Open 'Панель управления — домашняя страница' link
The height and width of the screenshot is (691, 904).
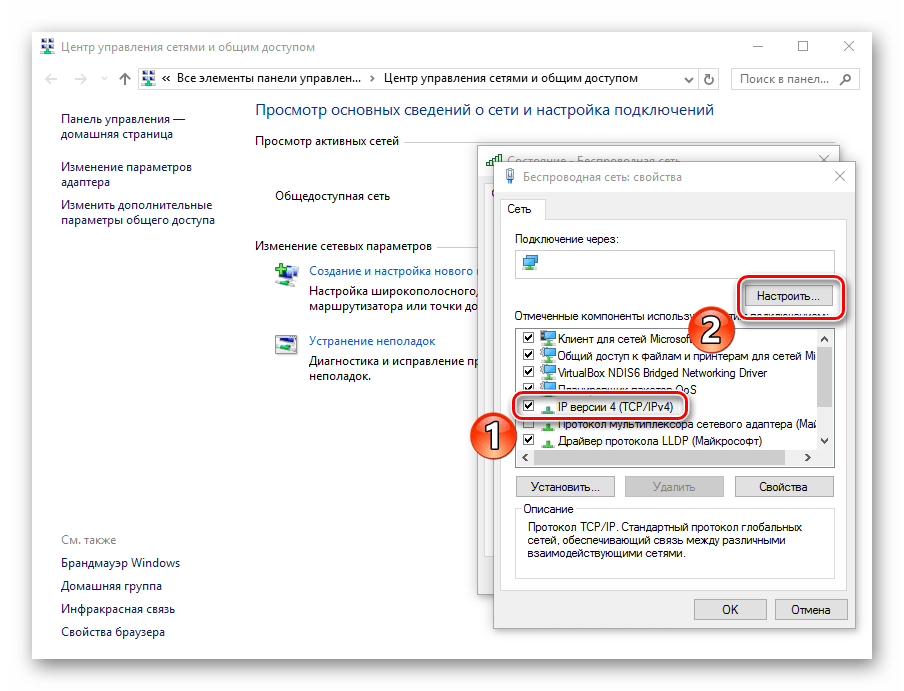coord(123,126)
